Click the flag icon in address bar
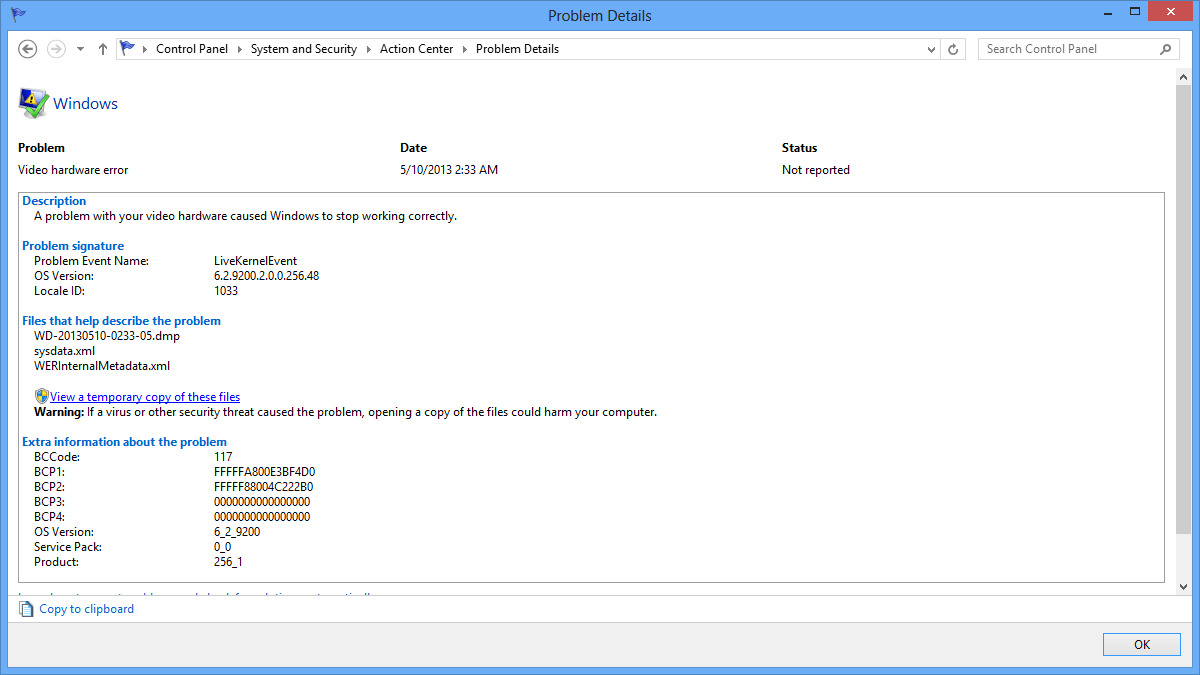 pyautogui.click(x=127, y=48)
